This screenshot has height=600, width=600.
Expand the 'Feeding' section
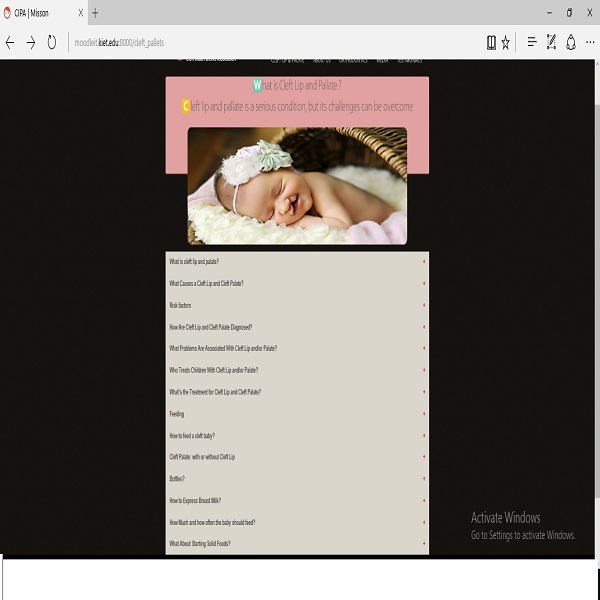pos(297,414)
